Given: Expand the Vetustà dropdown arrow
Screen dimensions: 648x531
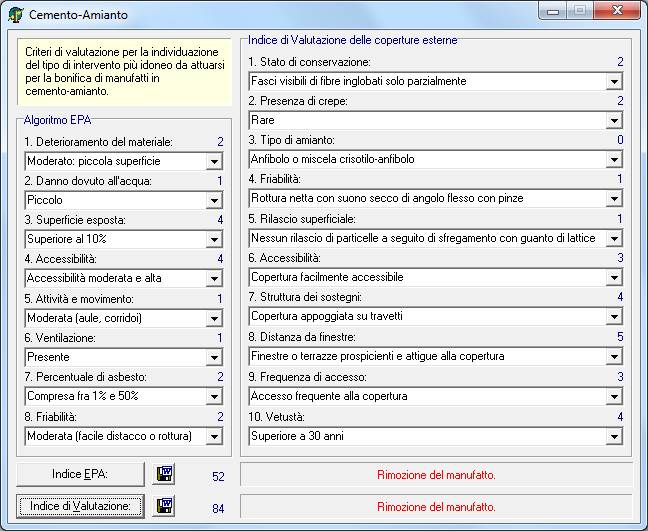Looking at the screenshot, I should pos(614,436).
